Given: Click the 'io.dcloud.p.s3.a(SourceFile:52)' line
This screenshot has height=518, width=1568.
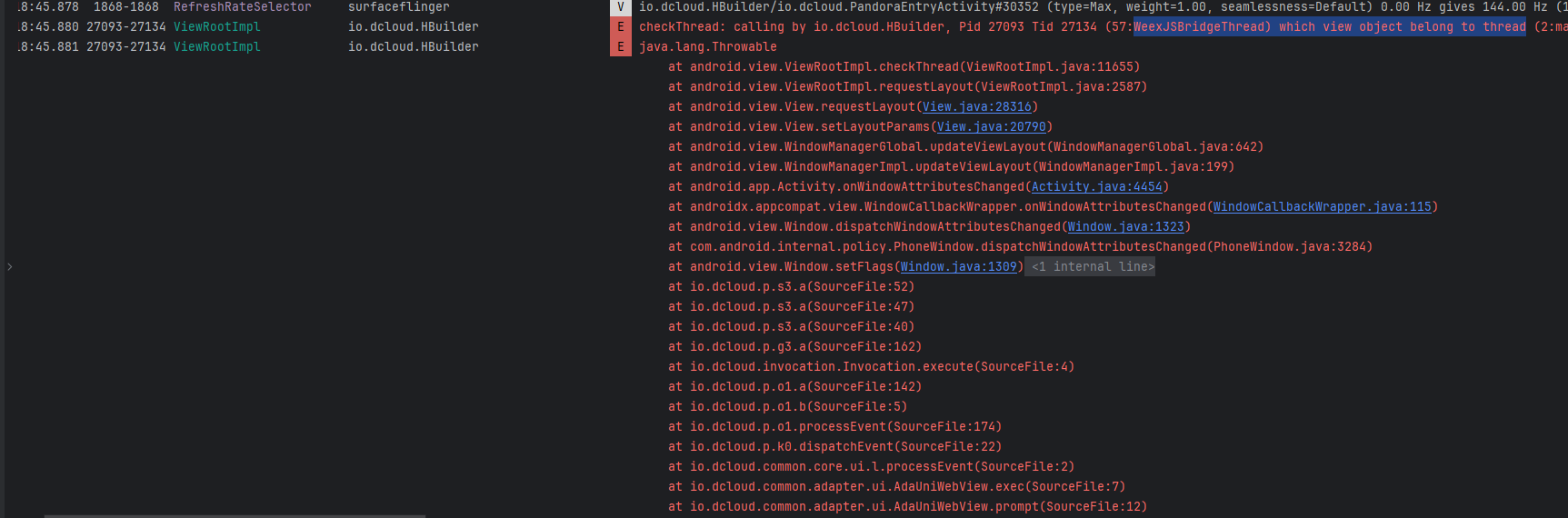Looking at the screenshot, I should point(792,287).
